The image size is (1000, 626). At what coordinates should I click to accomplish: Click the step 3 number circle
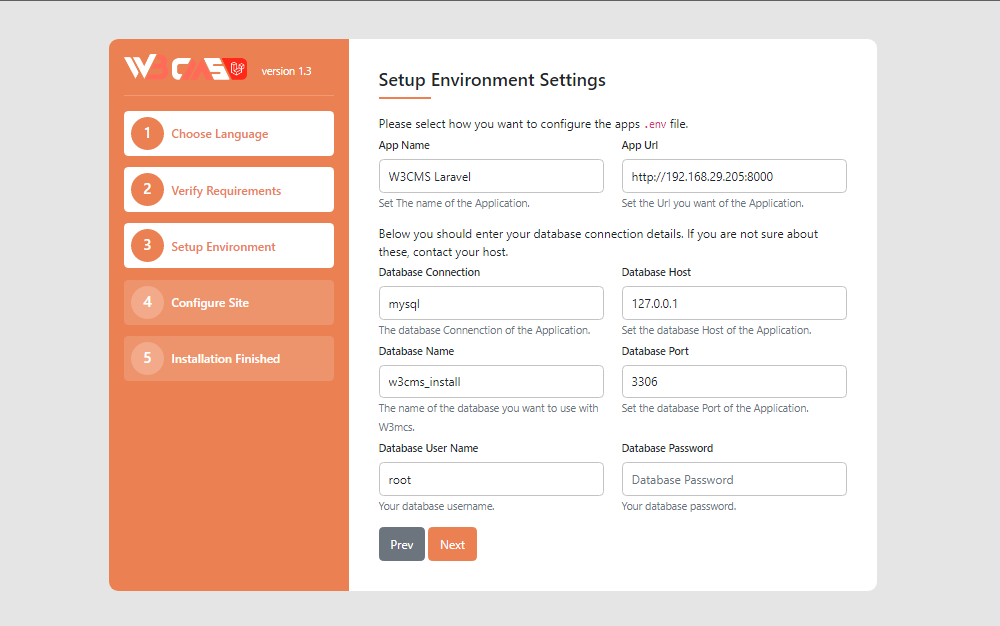pos(147,246)
